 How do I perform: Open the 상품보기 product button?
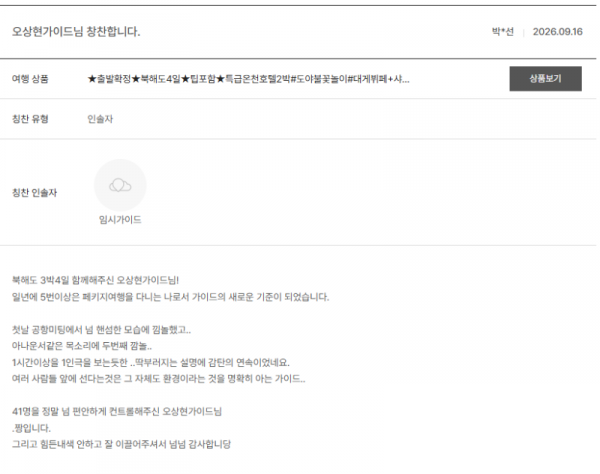545,79
